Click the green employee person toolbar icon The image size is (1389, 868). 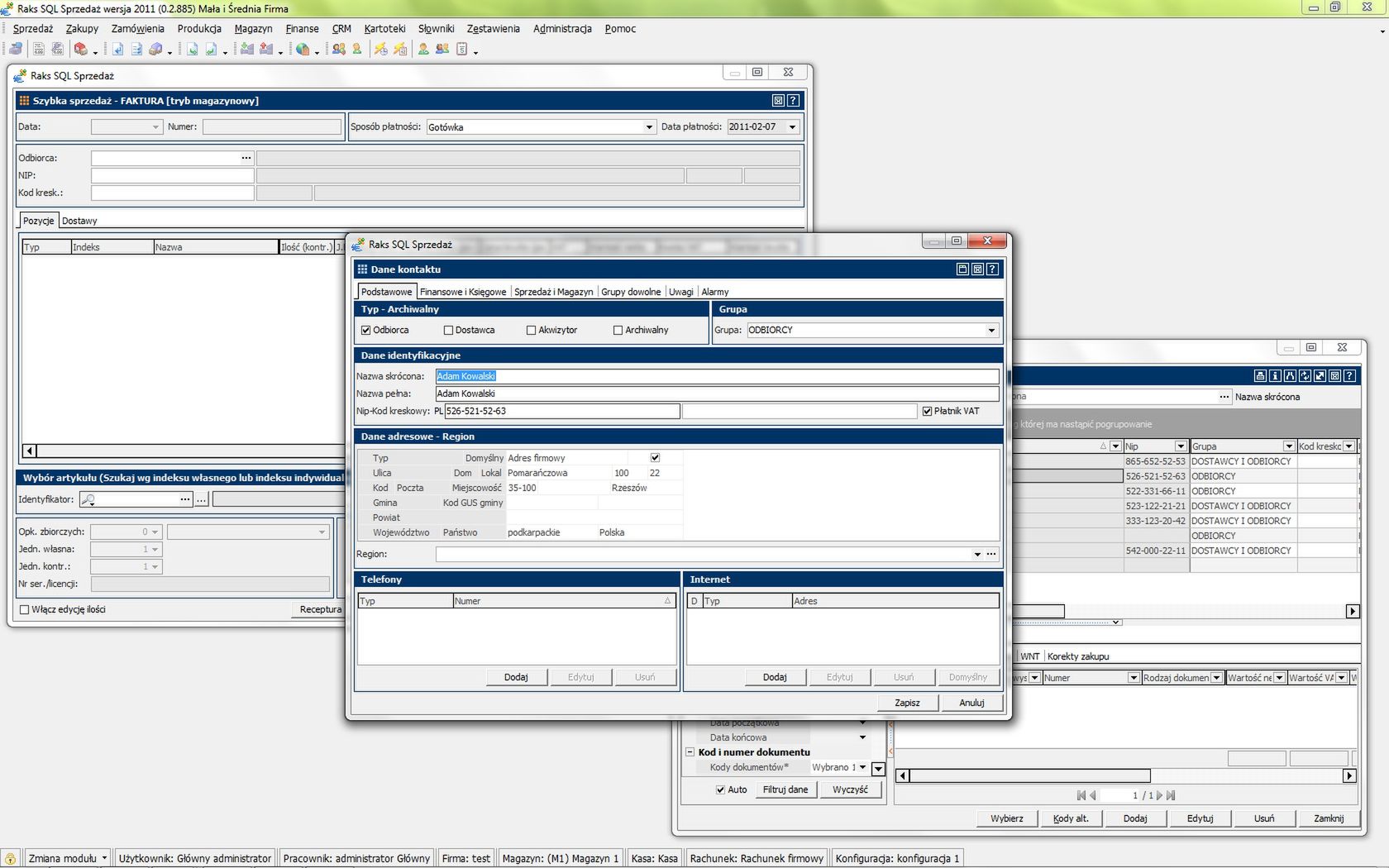click(x=423, y=50)
